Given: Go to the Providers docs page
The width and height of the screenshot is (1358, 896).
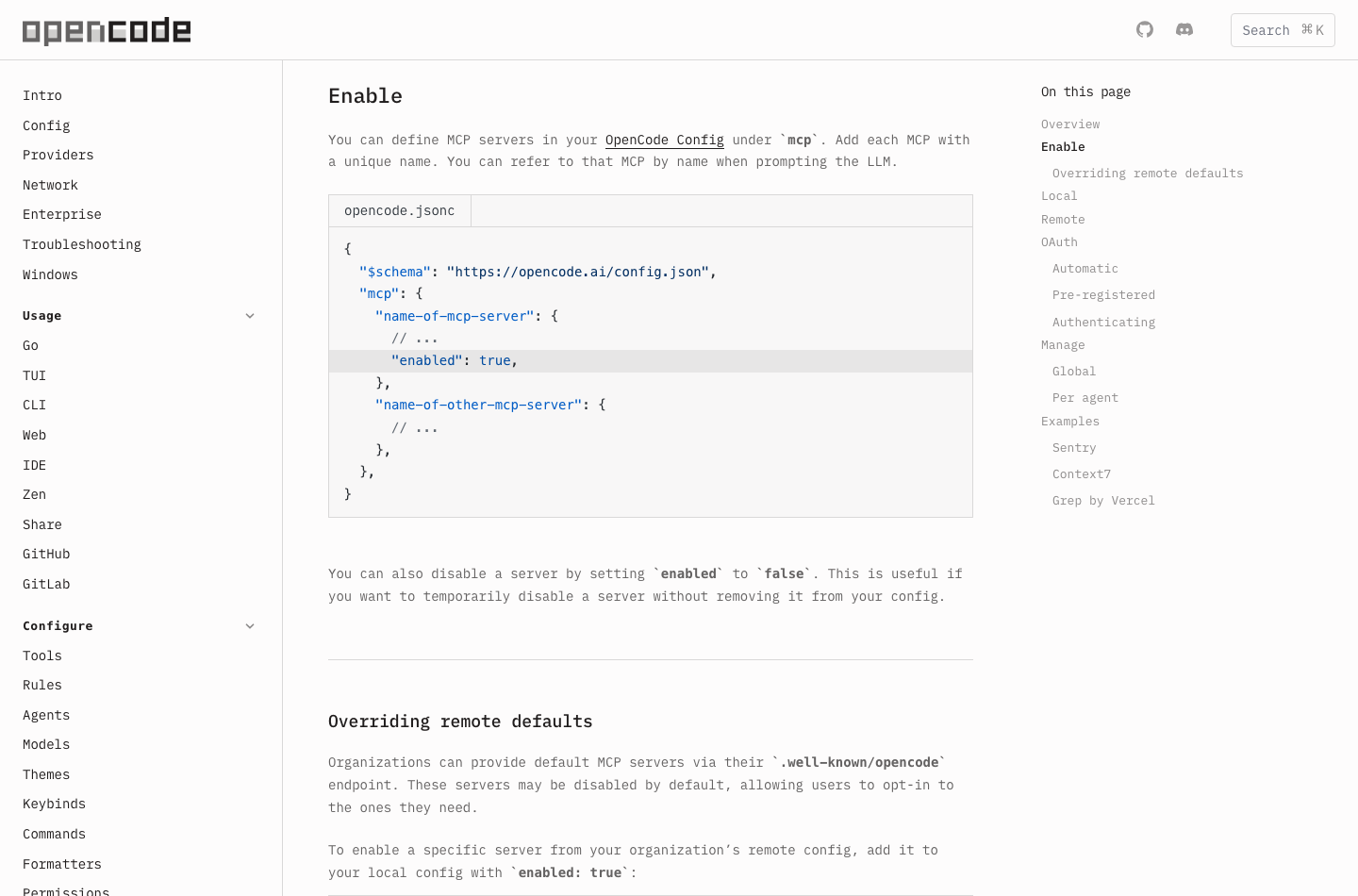Looking at the screenshot, I should (x=58, y=156).
